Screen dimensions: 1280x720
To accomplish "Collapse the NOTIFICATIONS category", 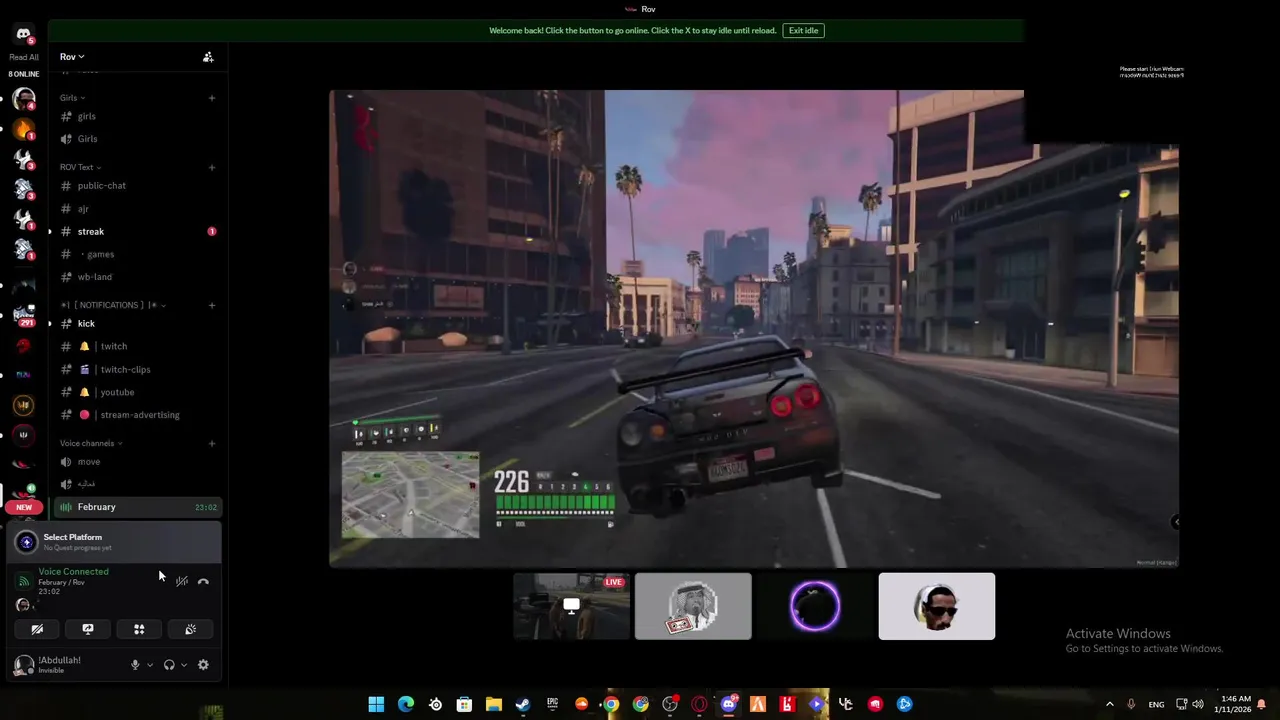I will pos(113,305).
